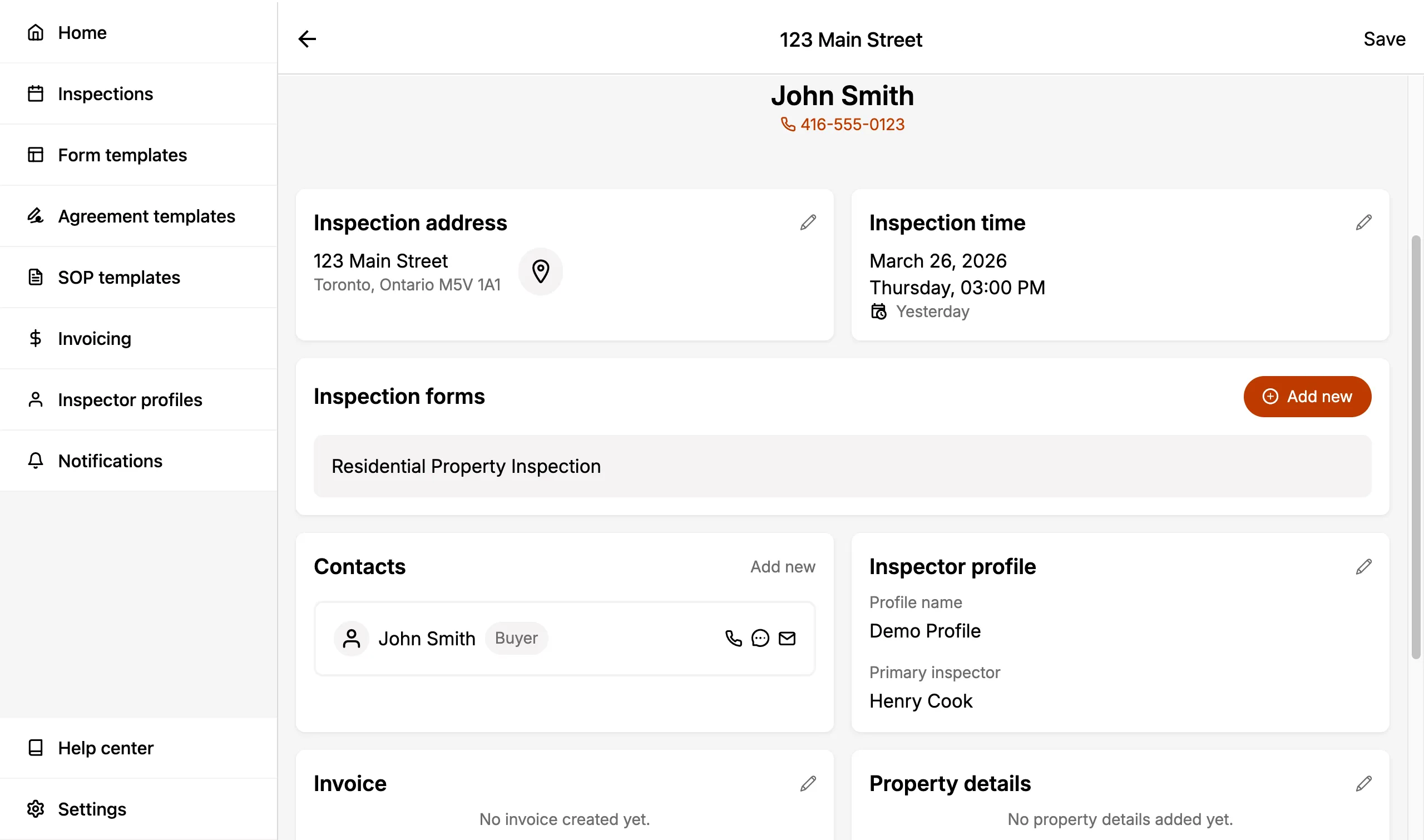The width and height of the screenshot is (1424, 840).
Task: Click the Inspections calendar icon
Action: [x=35, y=93]
